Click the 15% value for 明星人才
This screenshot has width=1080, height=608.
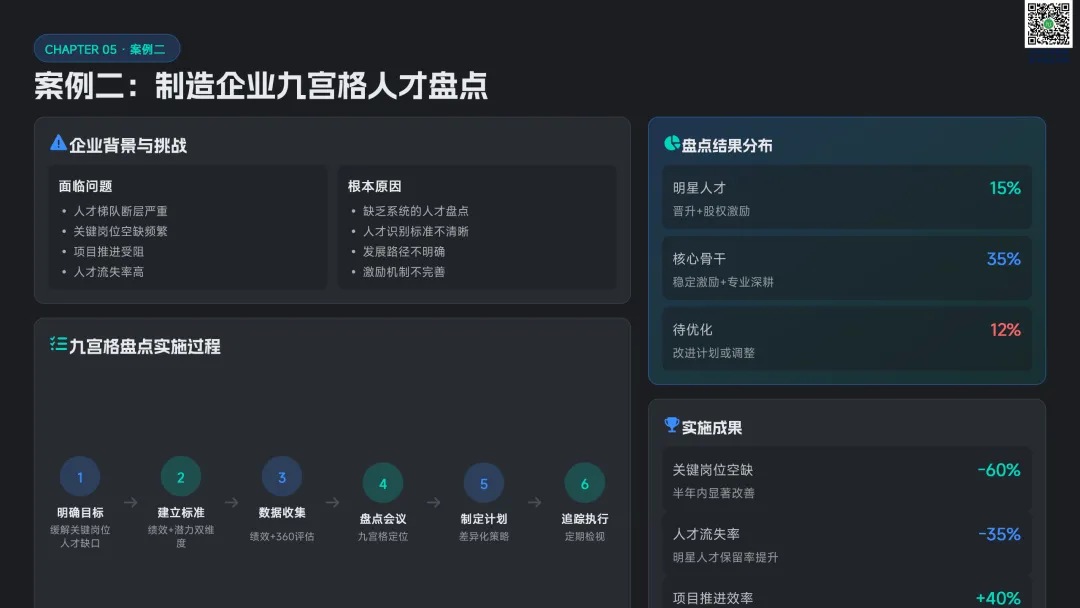click(x=1005, y=188)
